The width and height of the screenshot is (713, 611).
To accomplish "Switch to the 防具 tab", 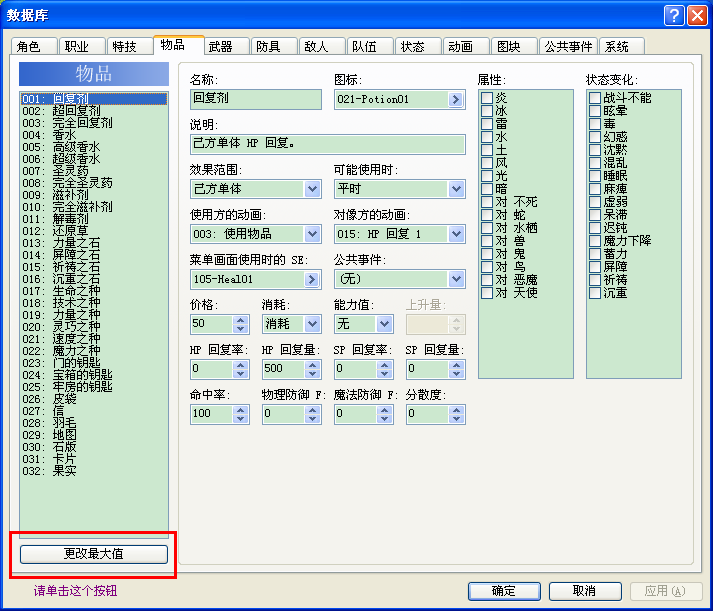I will [274, 46].
